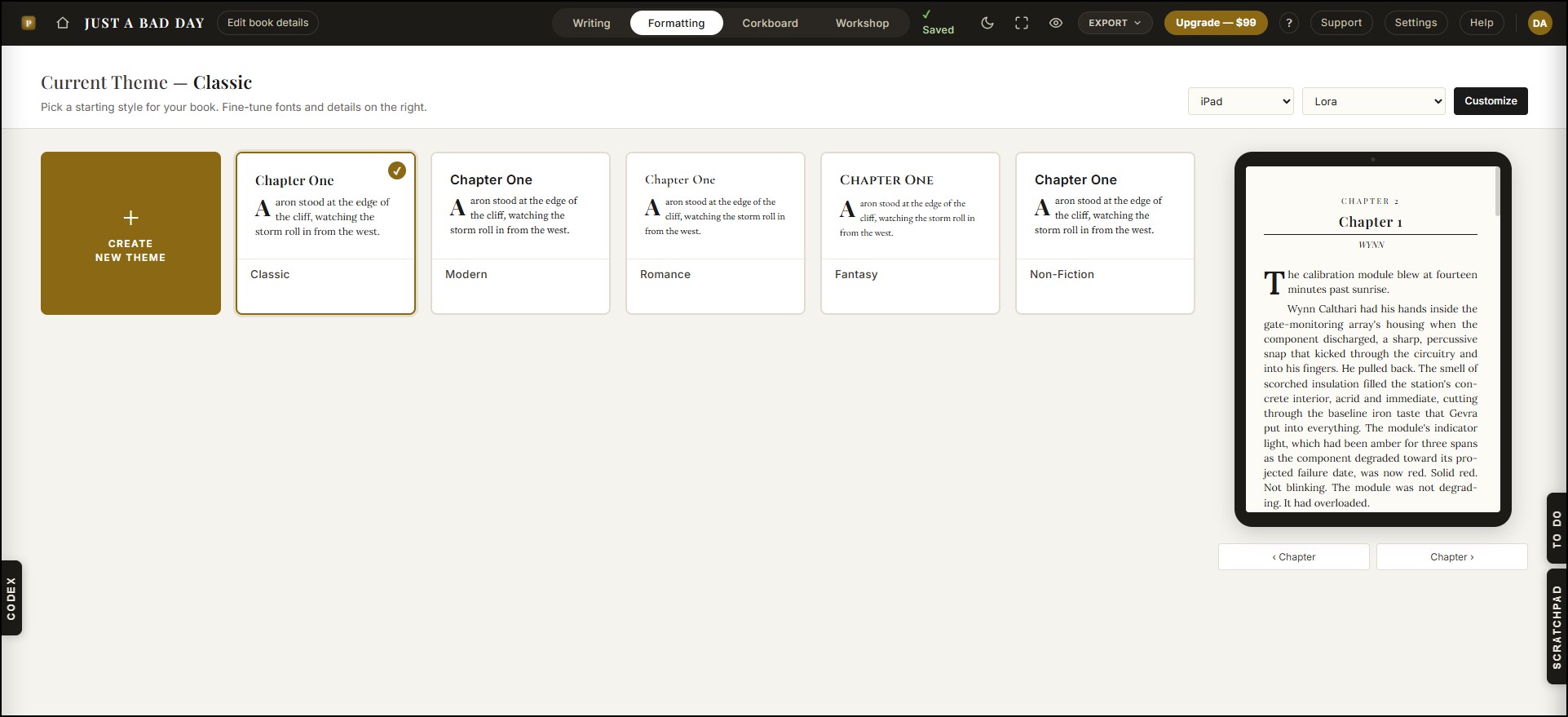The image size is (1568, 717).
Task: Switch to the Formatting tab
Action: pos(676,23)
